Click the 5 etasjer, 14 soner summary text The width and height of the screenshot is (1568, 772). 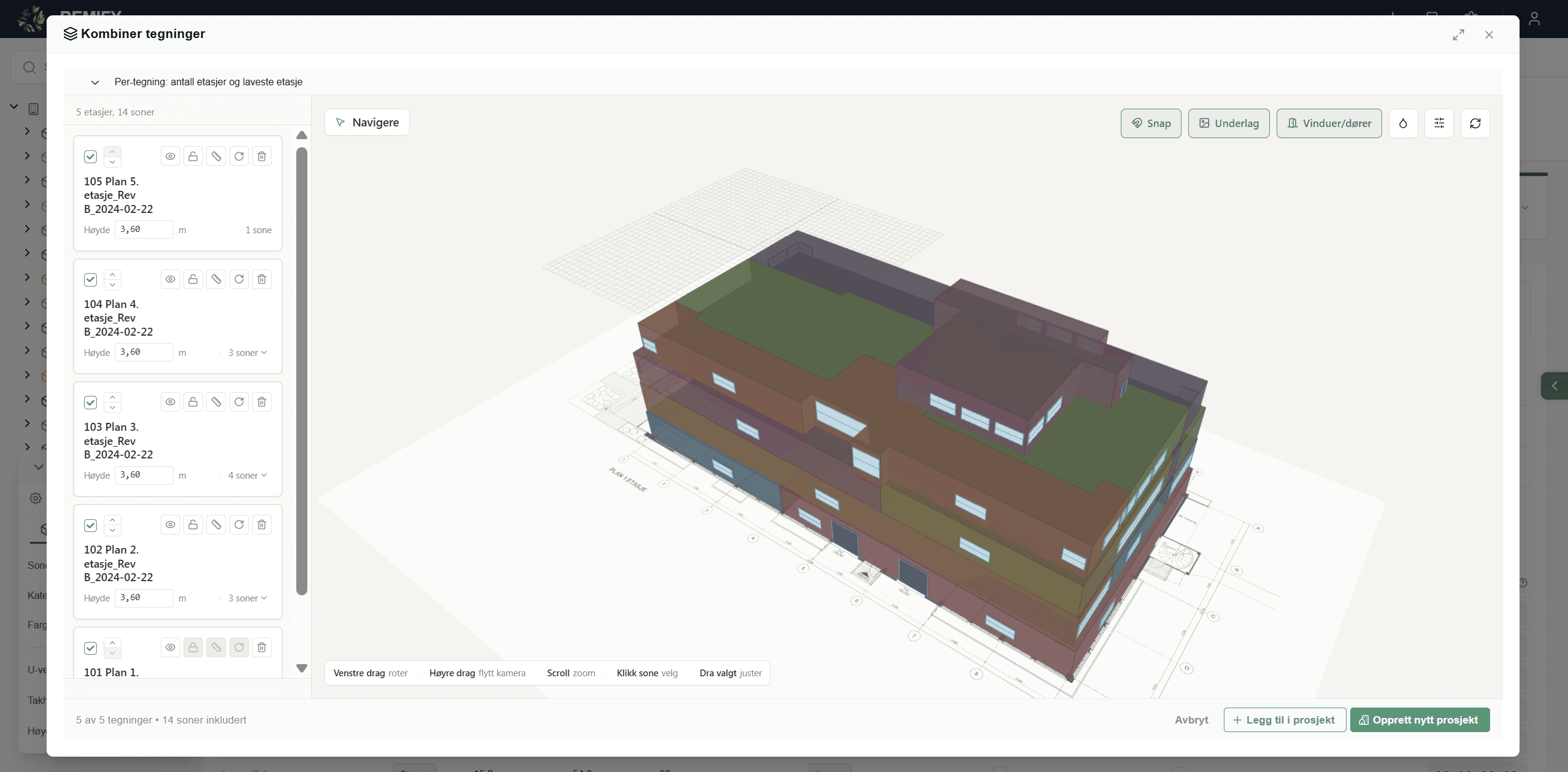click(x=115, y=112)
